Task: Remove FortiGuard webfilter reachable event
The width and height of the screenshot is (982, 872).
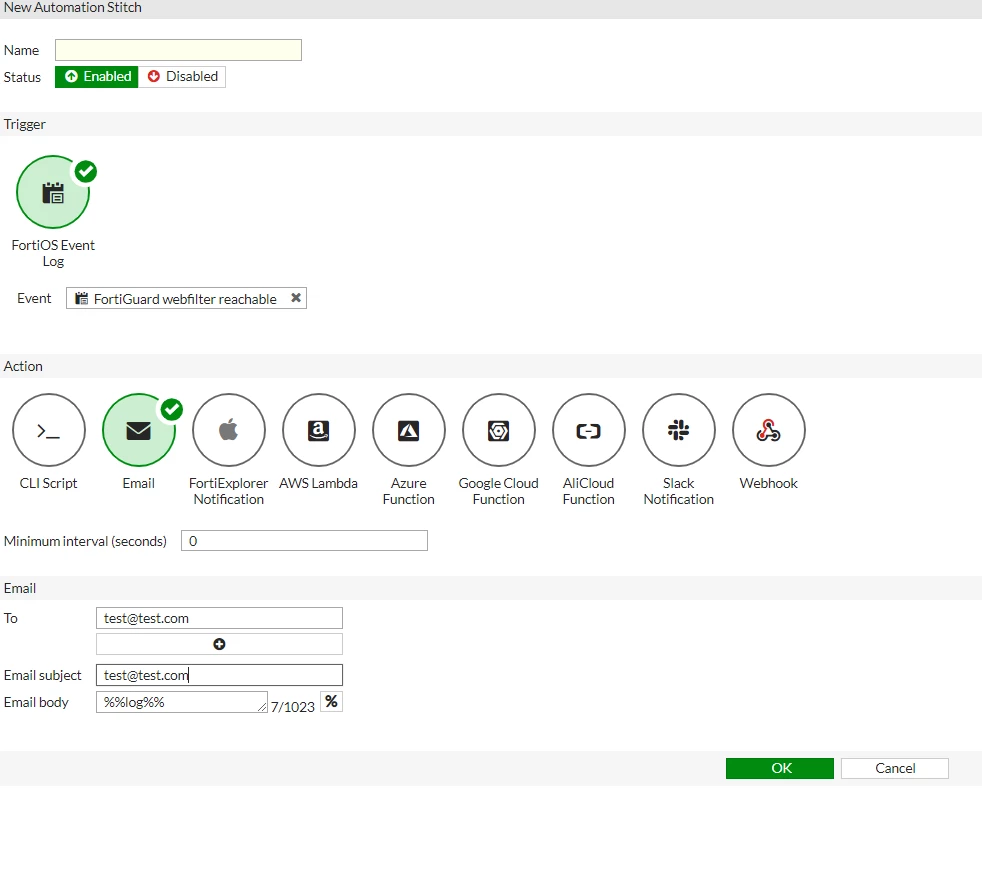Action: (296, 298)
